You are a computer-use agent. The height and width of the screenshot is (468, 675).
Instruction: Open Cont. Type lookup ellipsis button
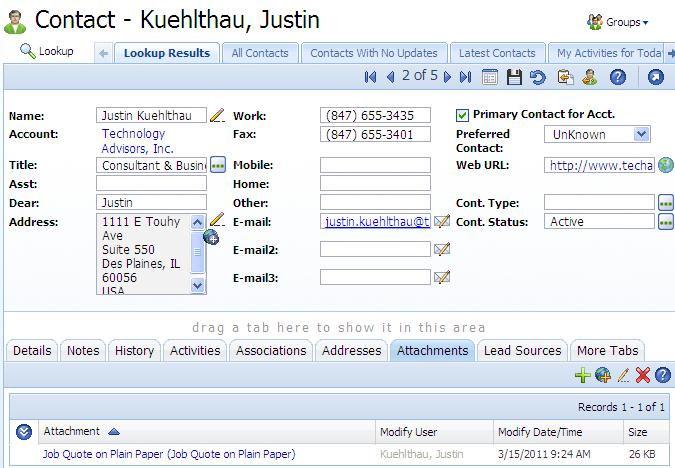(666, 203)
